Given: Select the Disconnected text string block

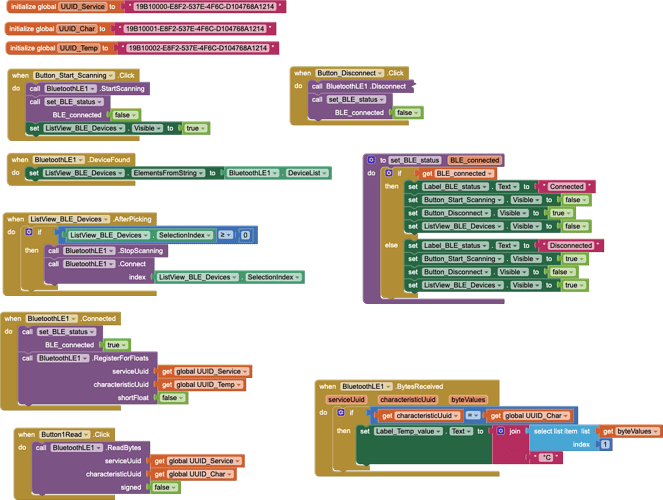Looking at the screenshot, I should pyautogui.click(x=571, y=245).
